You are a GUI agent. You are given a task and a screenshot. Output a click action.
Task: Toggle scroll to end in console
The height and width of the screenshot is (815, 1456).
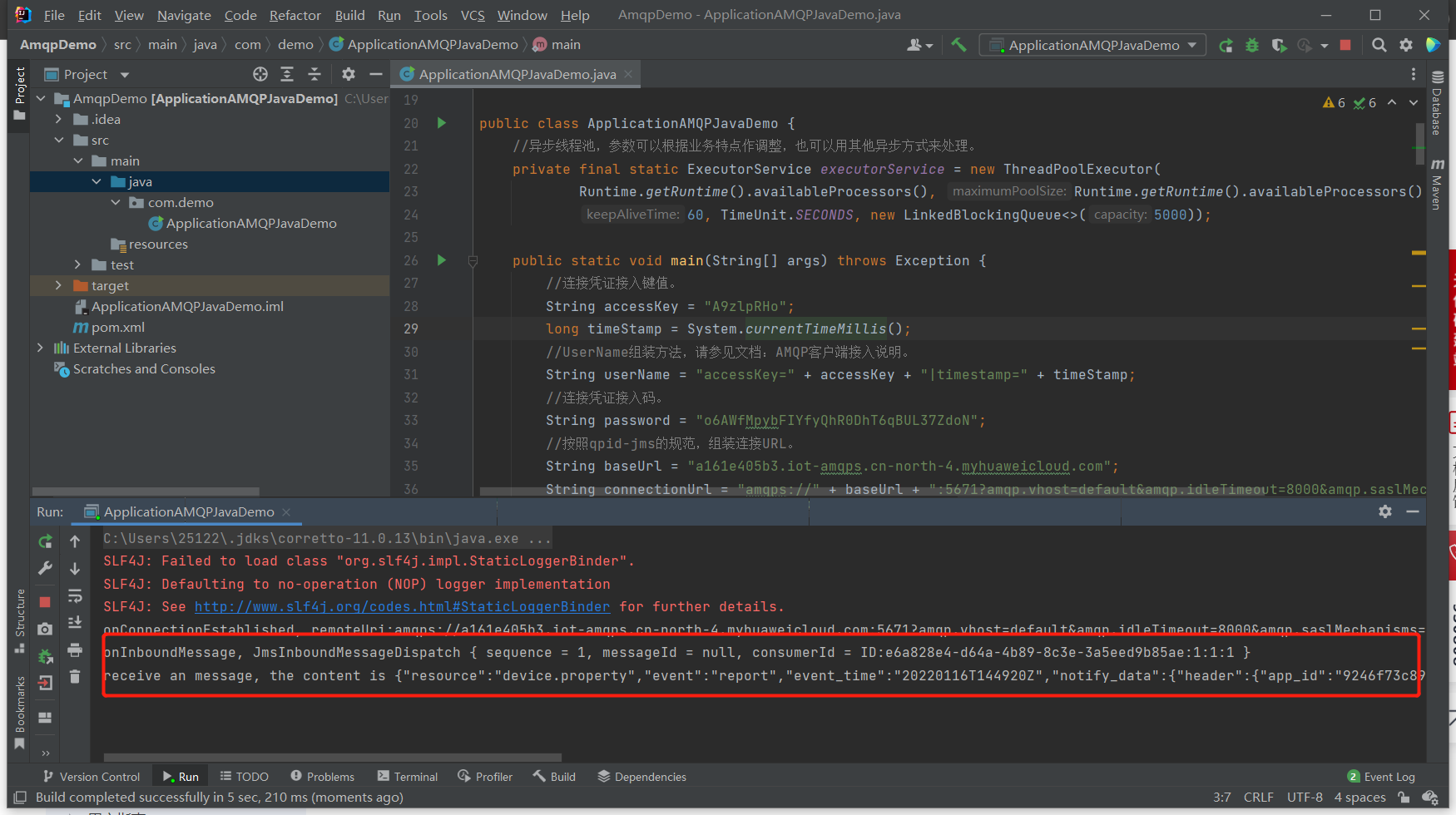75,622
